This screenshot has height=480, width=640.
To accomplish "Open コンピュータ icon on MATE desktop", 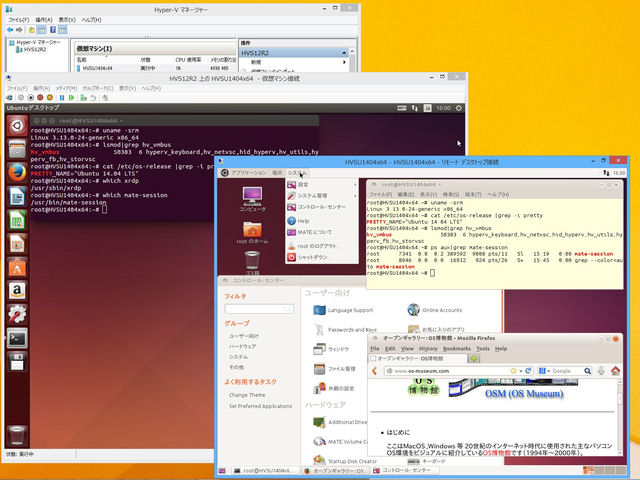I will [x=252, y=199].
